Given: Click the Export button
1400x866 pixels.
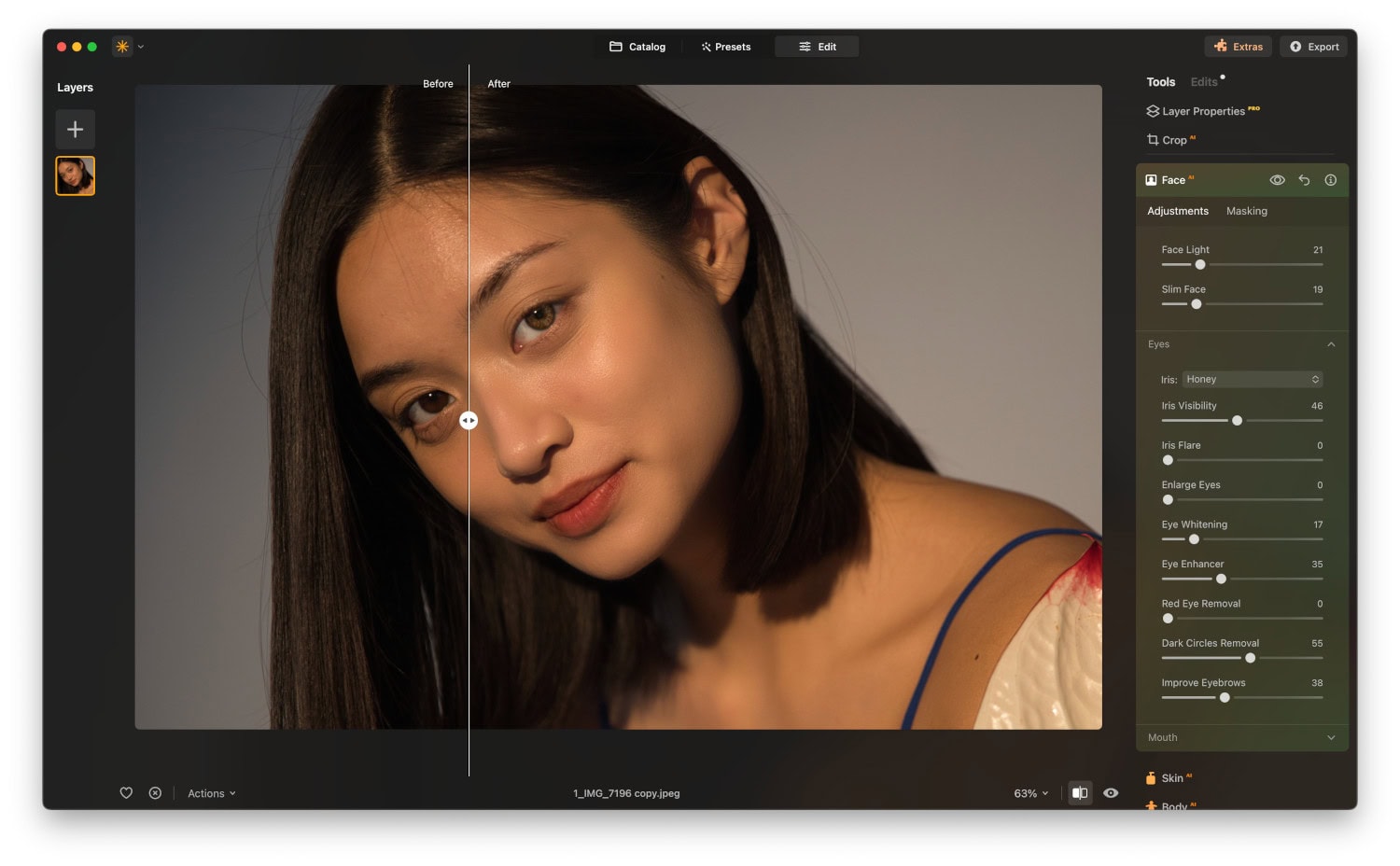Looking at the screenshot, I should click(x=1313, y=46).
